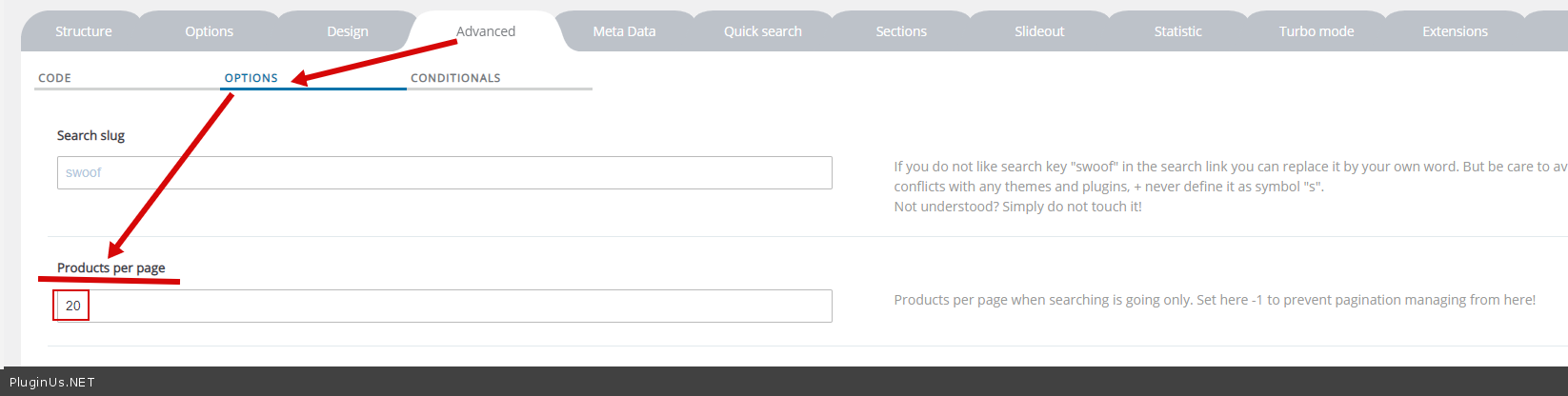Click the Search slug input field
This screenshot has width=1568, height=396.
pyautogui.click(x=444, y=172)
